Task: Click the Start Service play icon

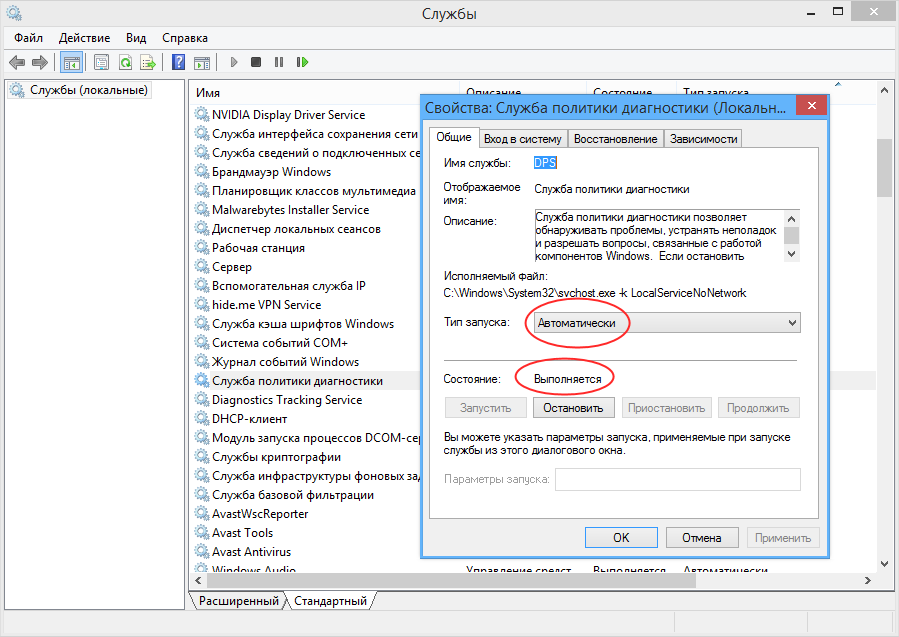Action: click(x=233, y=62)
